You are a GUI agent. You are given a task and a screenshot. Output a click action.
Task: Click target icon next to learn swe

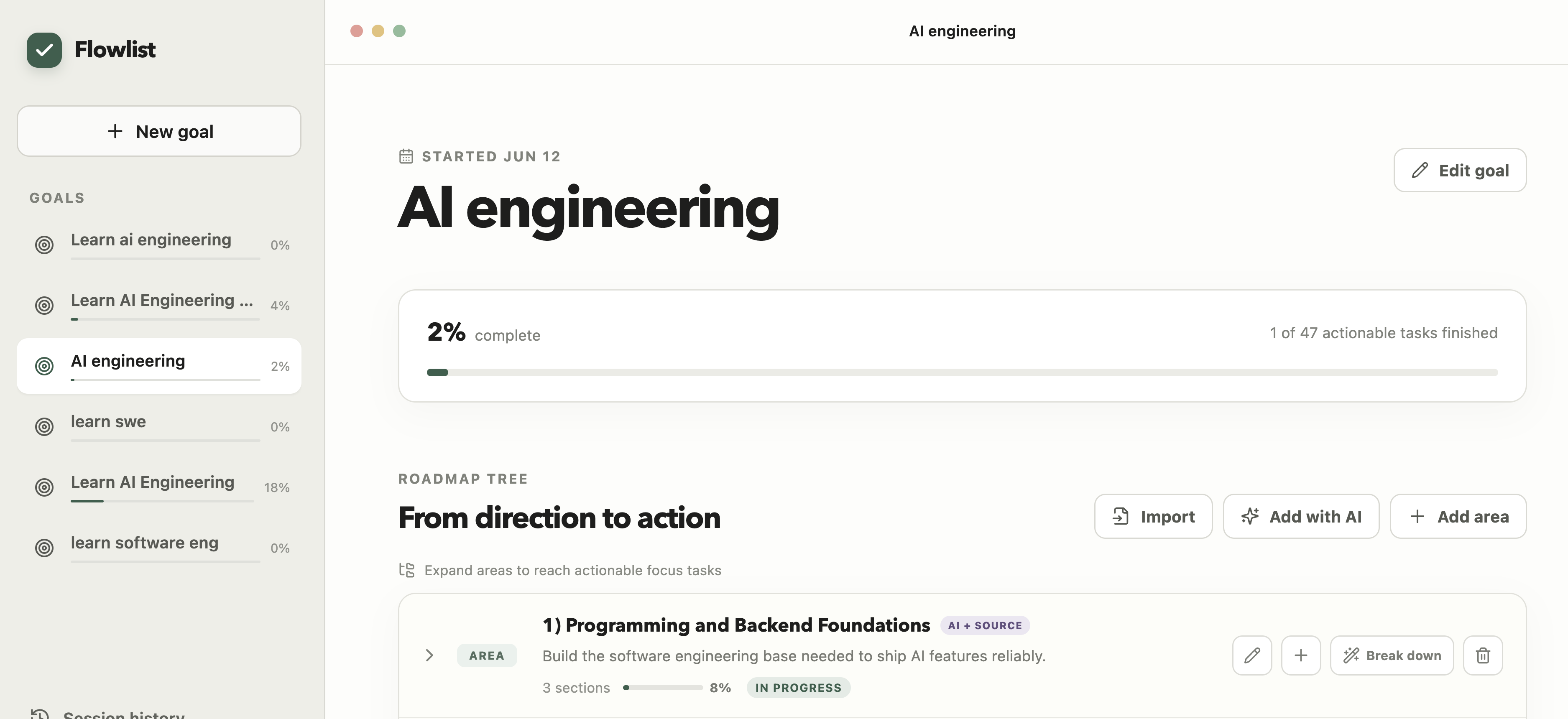[x=44, y=426]
